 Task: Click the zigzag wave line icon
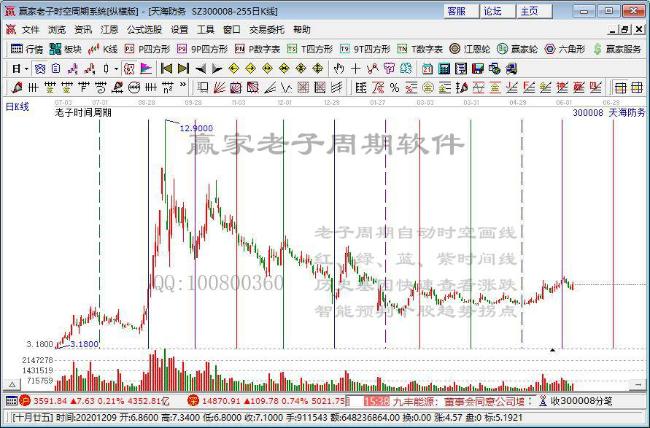286,88
